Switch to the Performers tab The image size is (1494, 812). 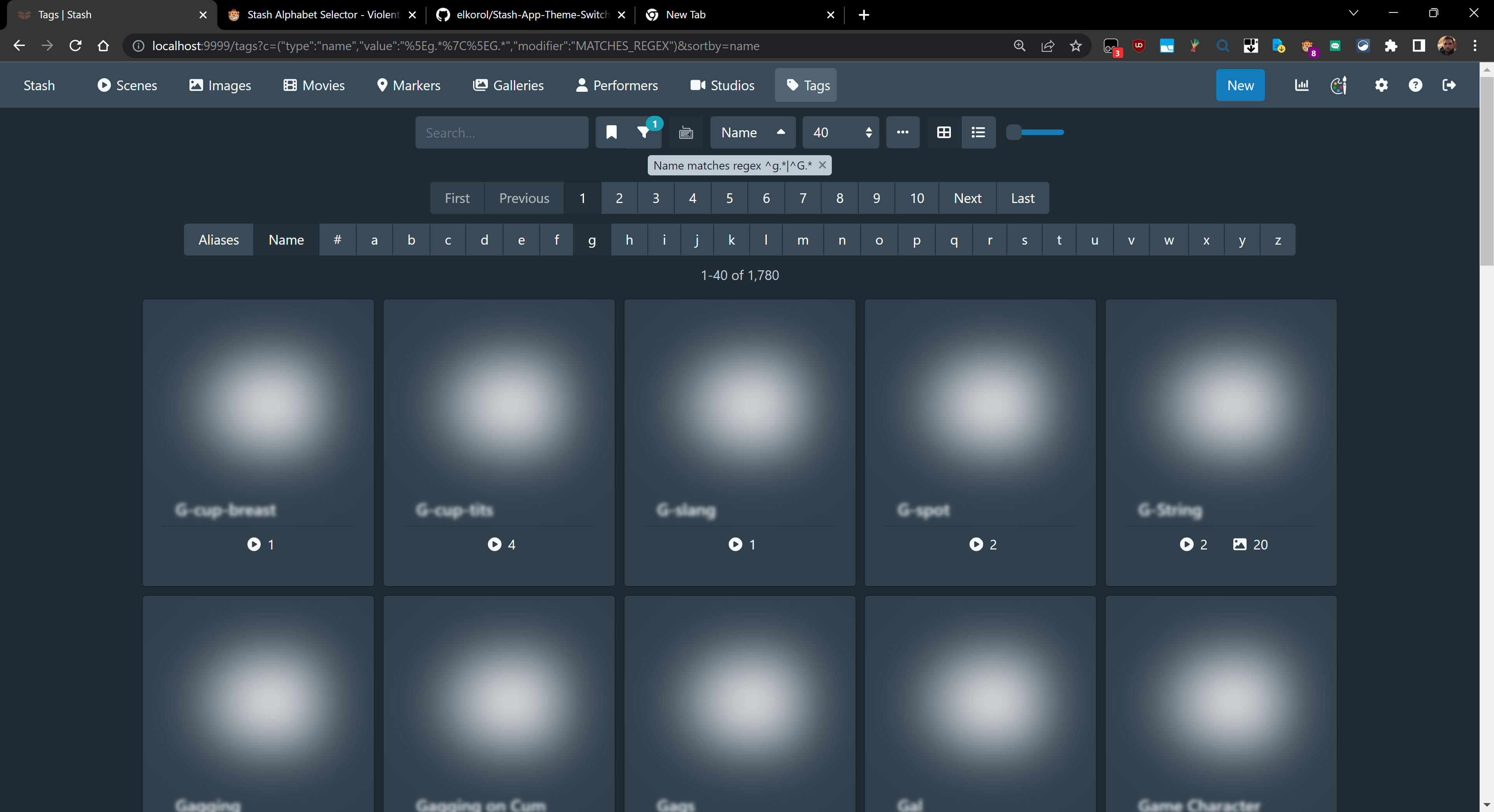point(617,85)
